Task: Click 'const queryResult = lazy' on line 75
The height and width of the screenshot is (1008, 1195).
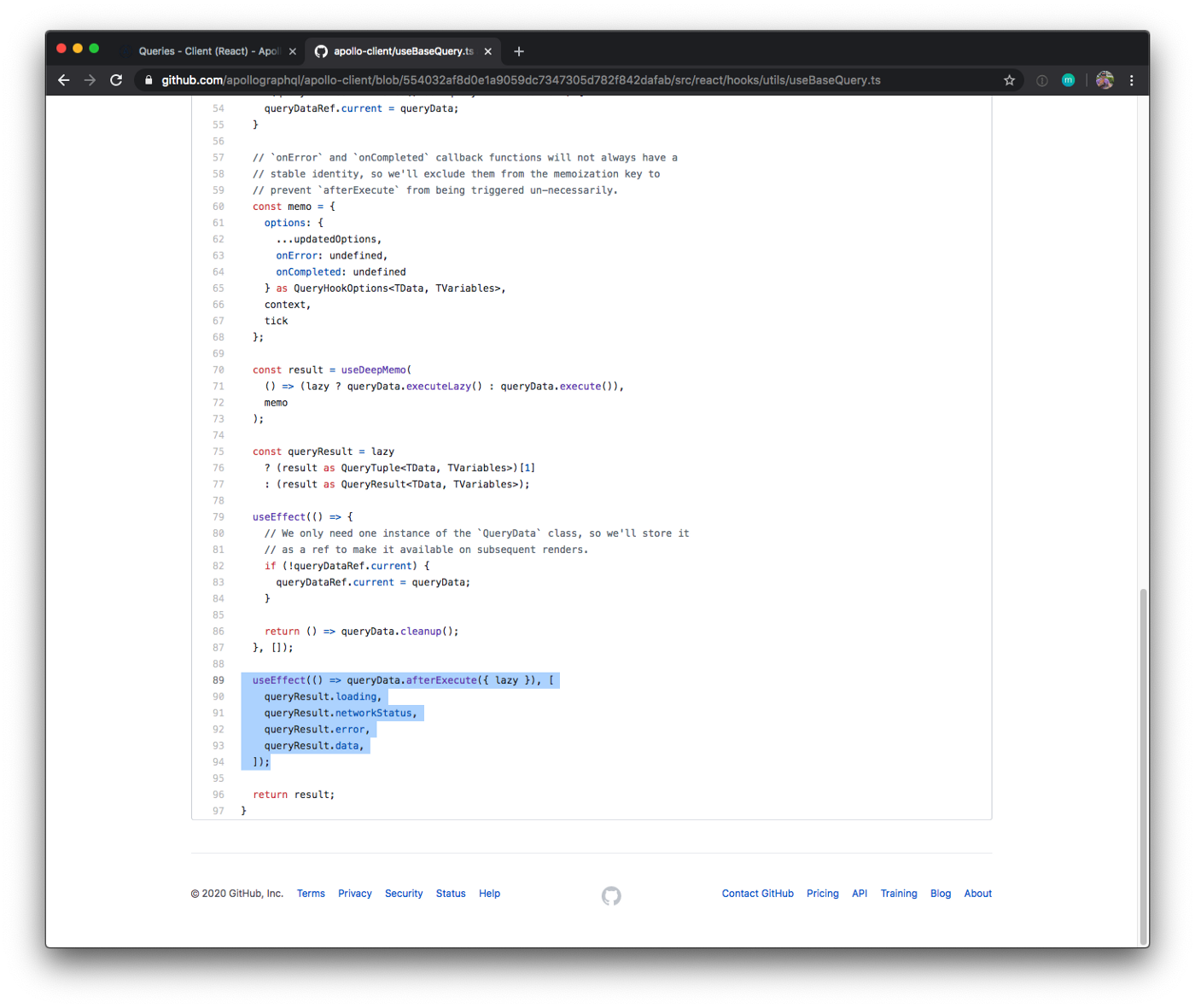Action: point(324,452)
